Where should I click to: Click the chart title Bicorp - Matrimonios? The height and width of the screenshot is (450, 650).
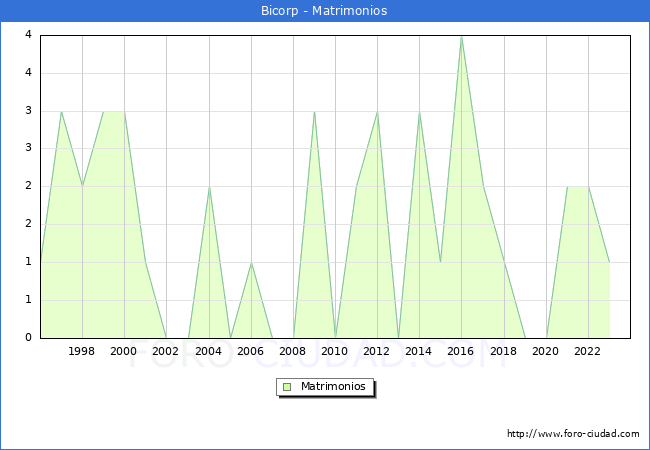325,11
